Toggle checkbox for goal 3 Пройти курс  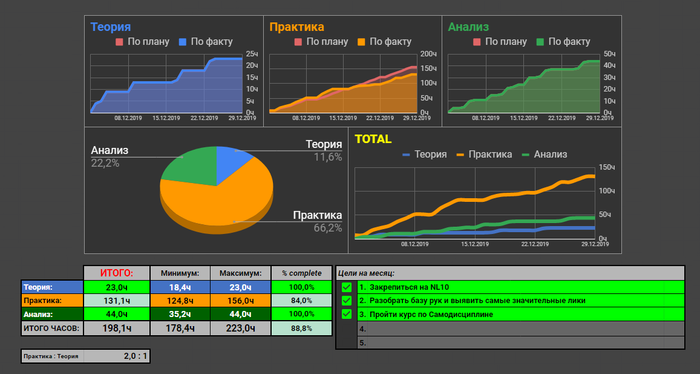(x=346, y=314)
